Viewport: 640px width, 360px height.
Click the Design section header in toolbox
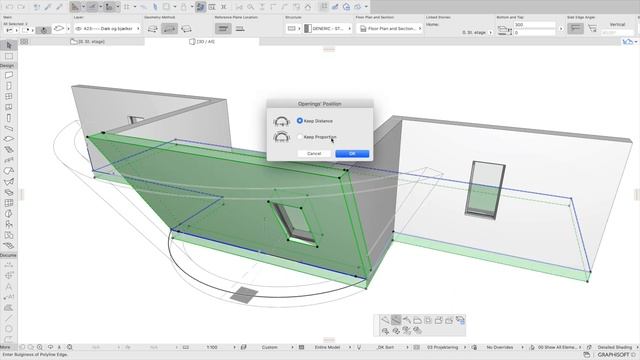pos(7,65)
